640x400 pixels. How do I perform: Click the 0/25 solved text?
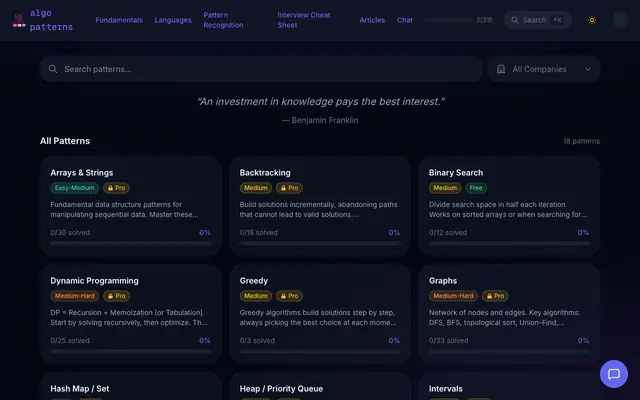point(70,340)
